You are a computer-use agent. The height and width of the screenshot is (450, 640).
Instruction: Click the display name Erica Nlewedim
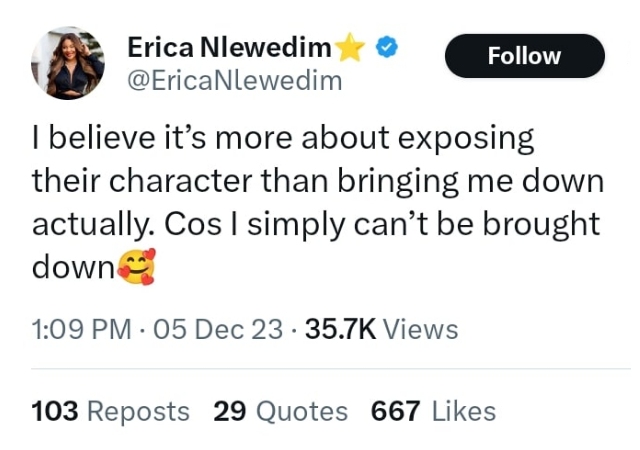pyautogui.click(x=230, y=47)
